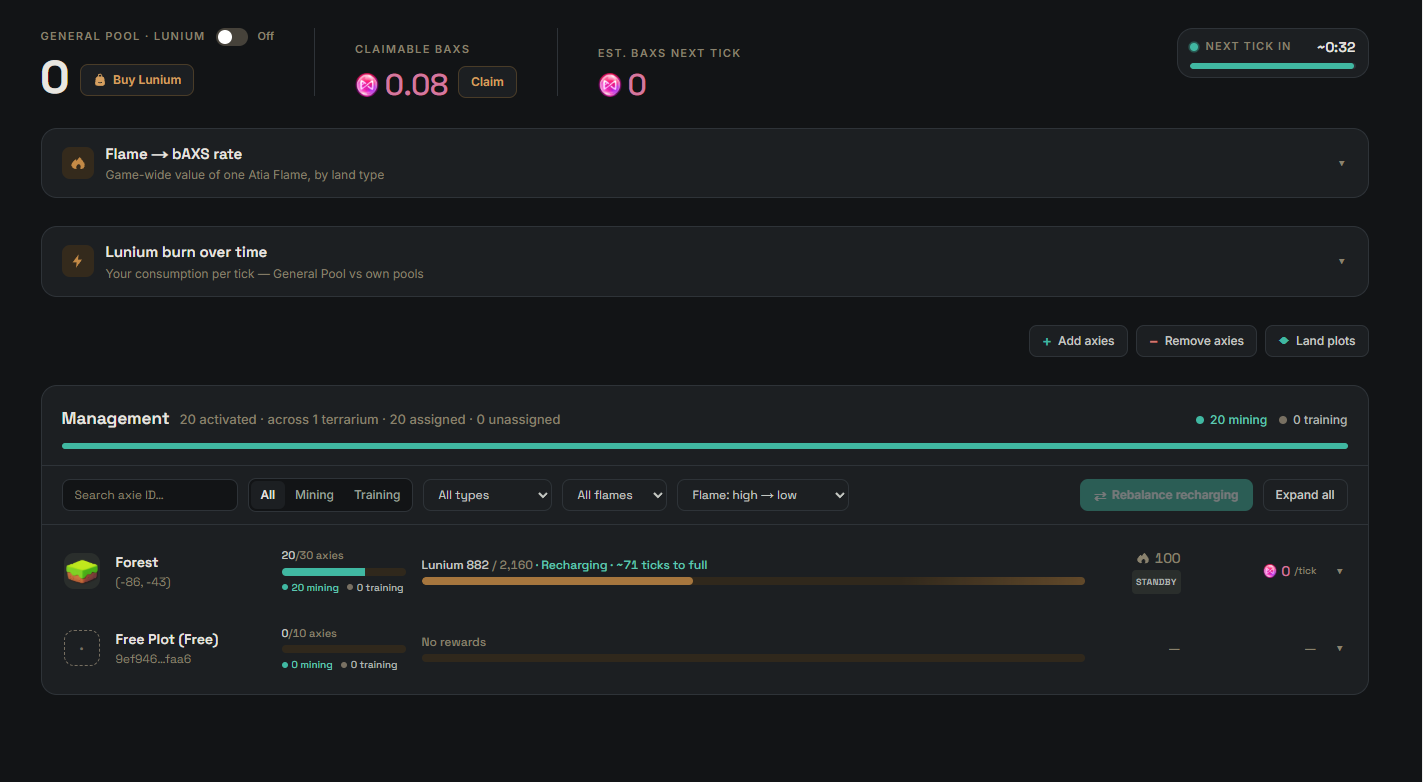The width and height of the screenshot is (1423, 782).
Task: Click the Free Plot address 9ef946...faa6
Action: click(x=153, y=659)
